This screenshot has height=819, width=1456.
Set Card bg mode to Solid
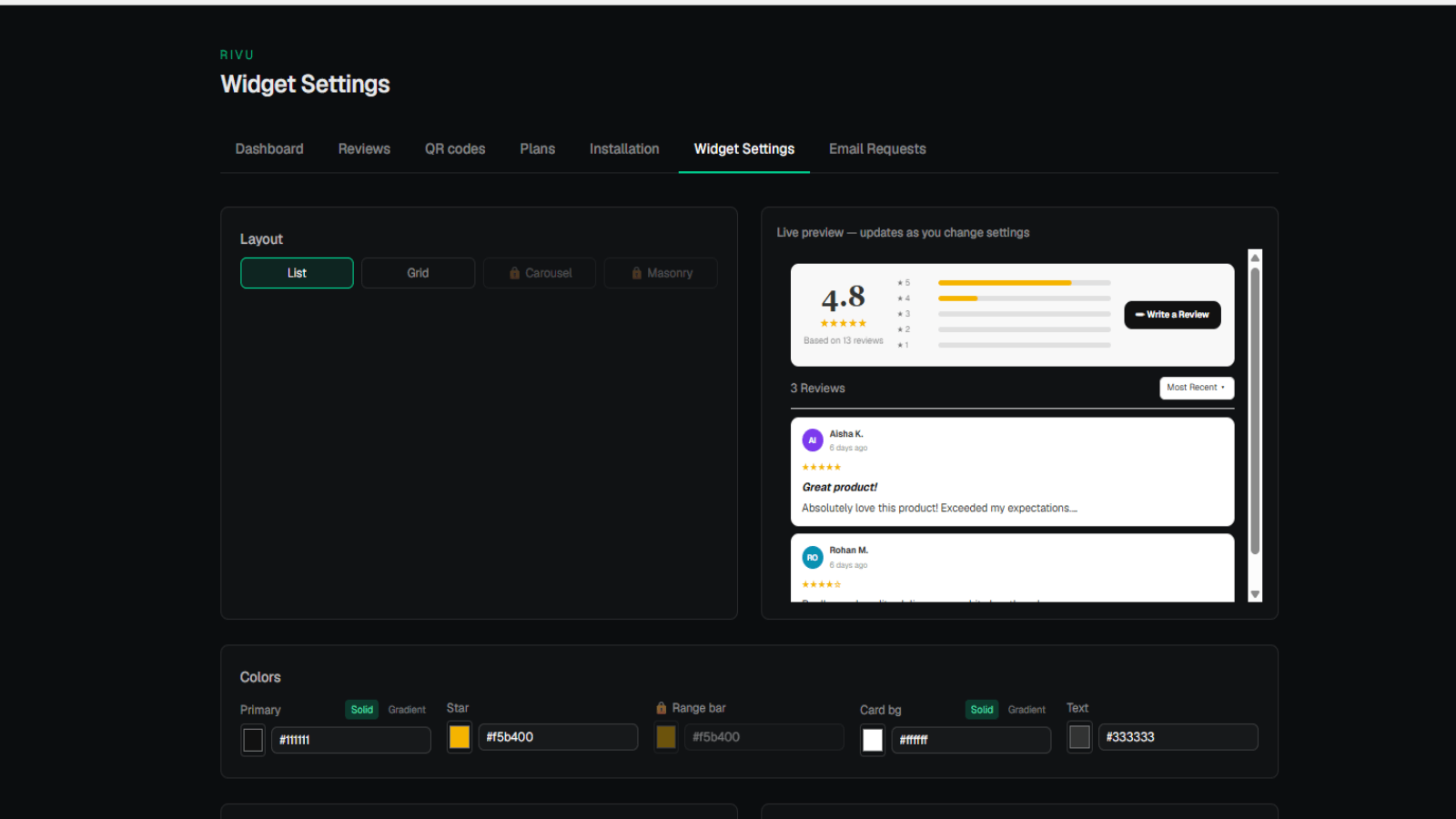tap(982, 710)
